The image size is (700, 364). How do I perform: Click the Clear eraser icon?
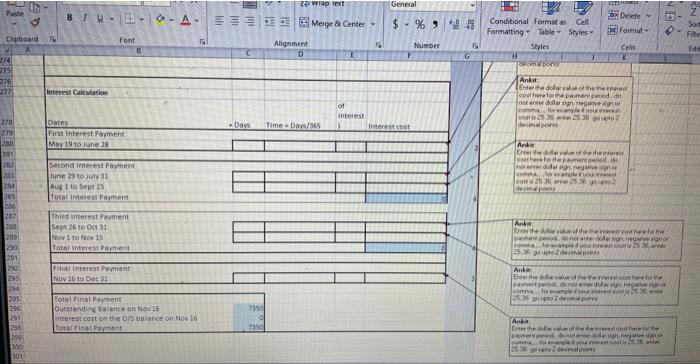click(x=671, y=31)
